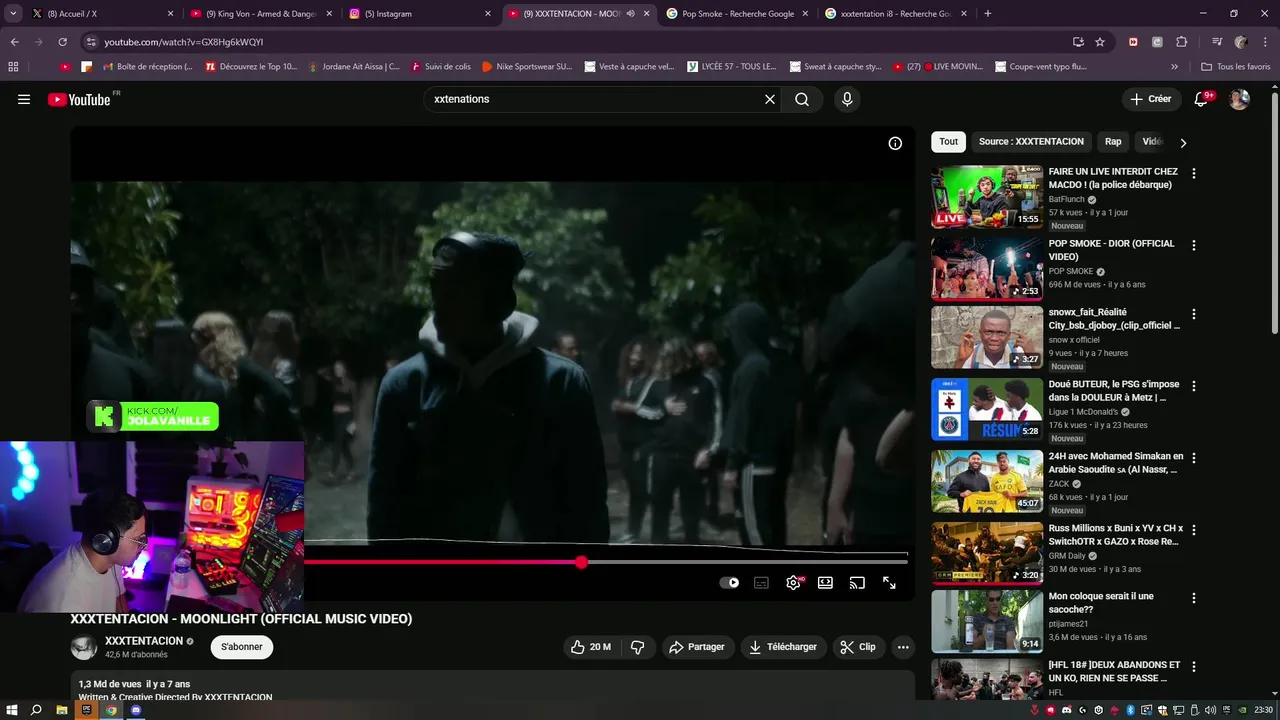Expand the video description box

click(x=492, y=686)
